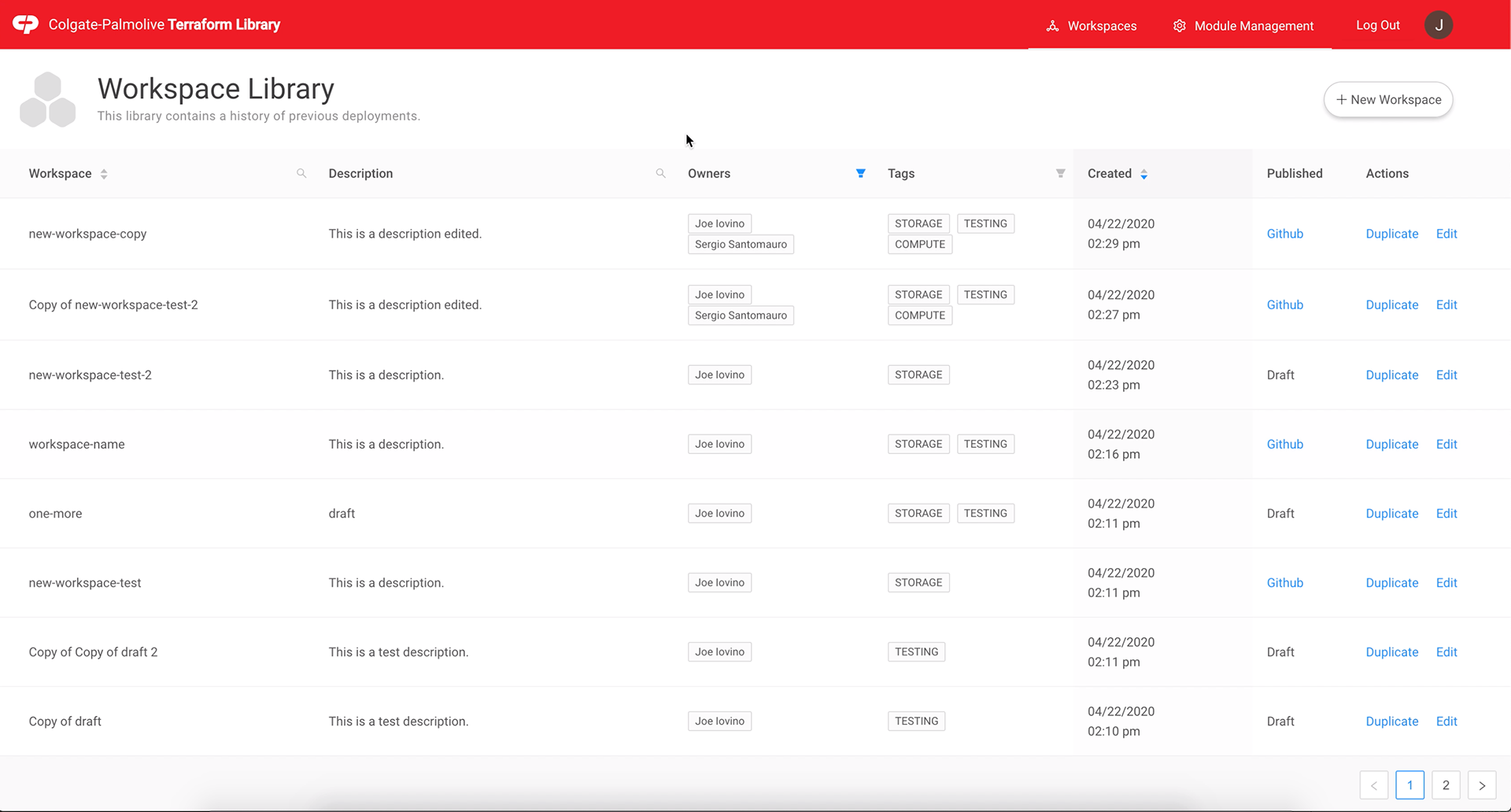
Task: Open the Github link for new-workspace-copy
Action: point(1285,234)
